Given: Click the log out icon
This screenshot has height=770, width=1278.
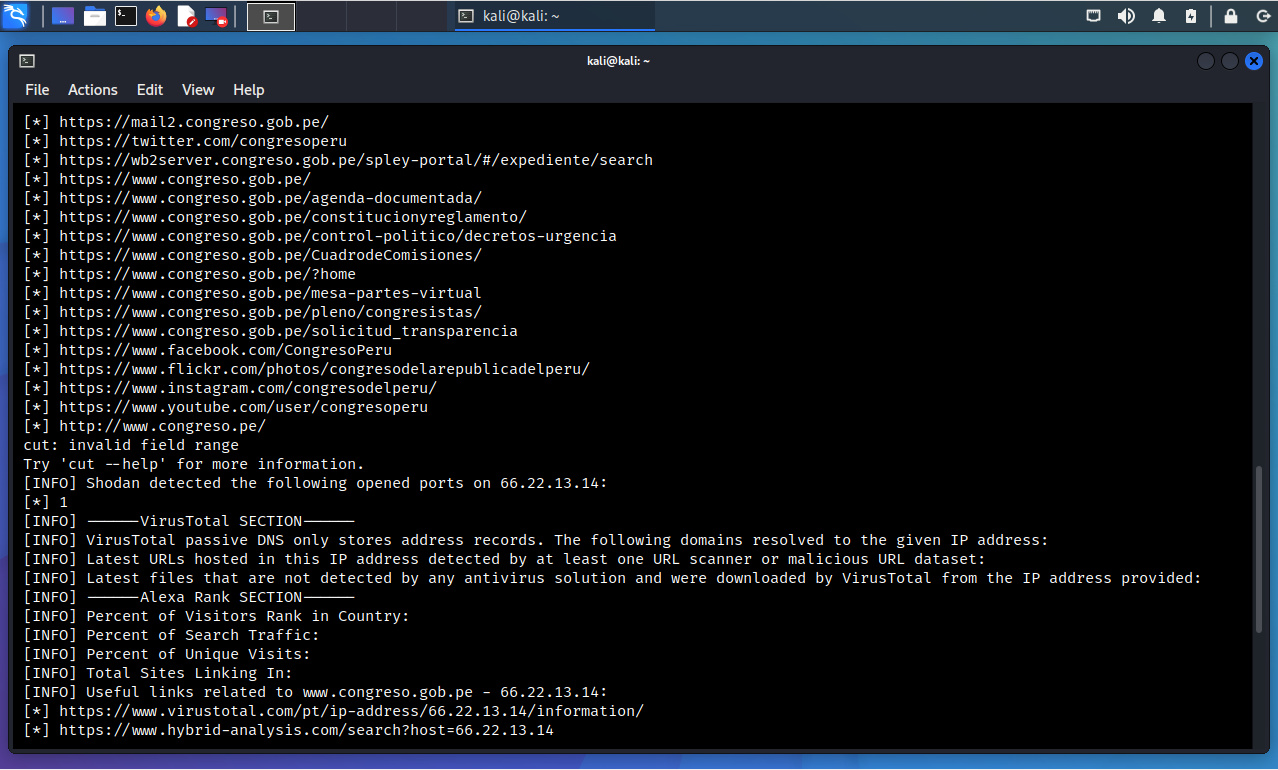Looking at the screenshot, I should click(x=1258, y=16).
